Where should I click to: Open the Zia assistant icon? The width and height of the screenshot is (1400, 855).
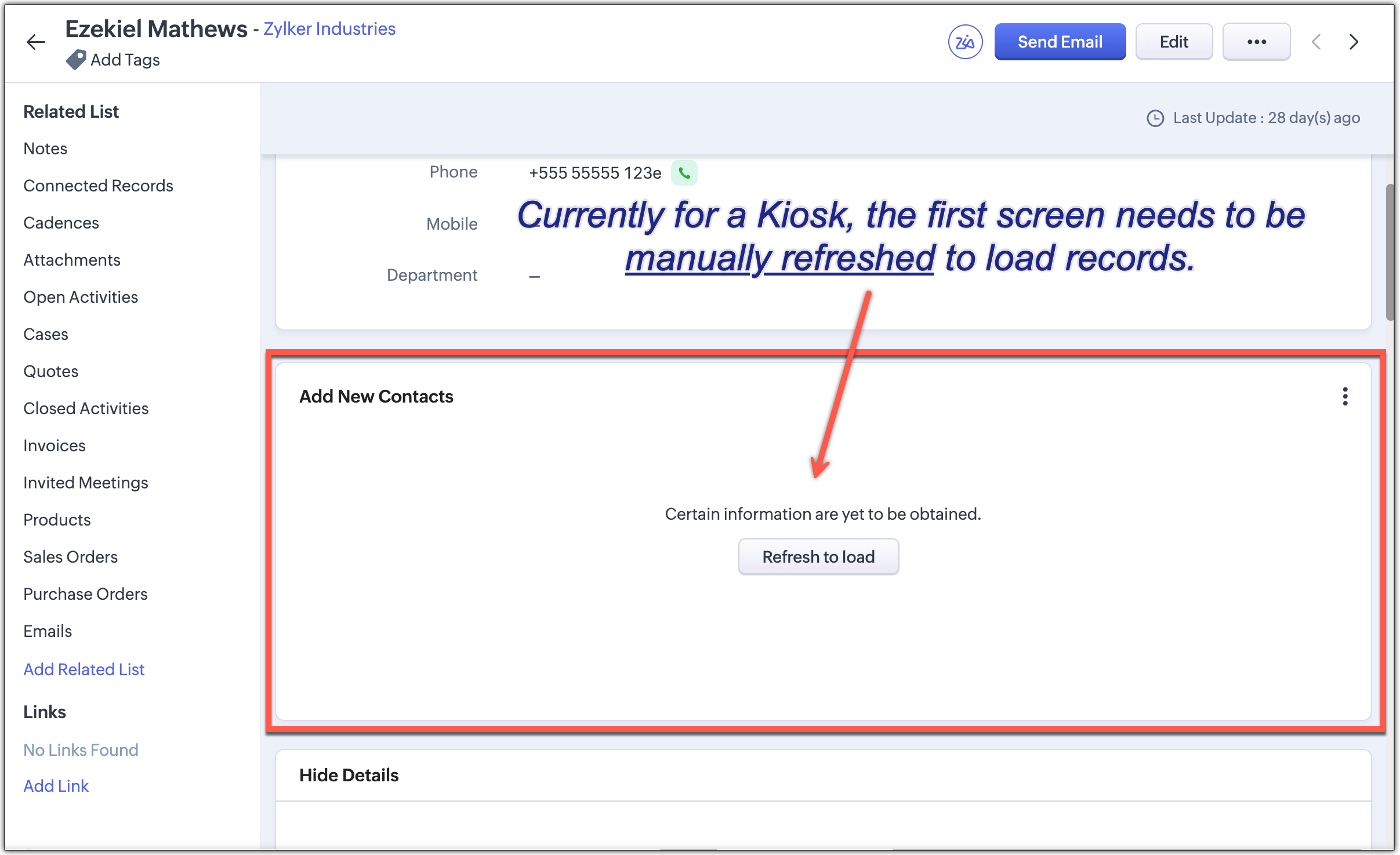click(x=964, y=42)
